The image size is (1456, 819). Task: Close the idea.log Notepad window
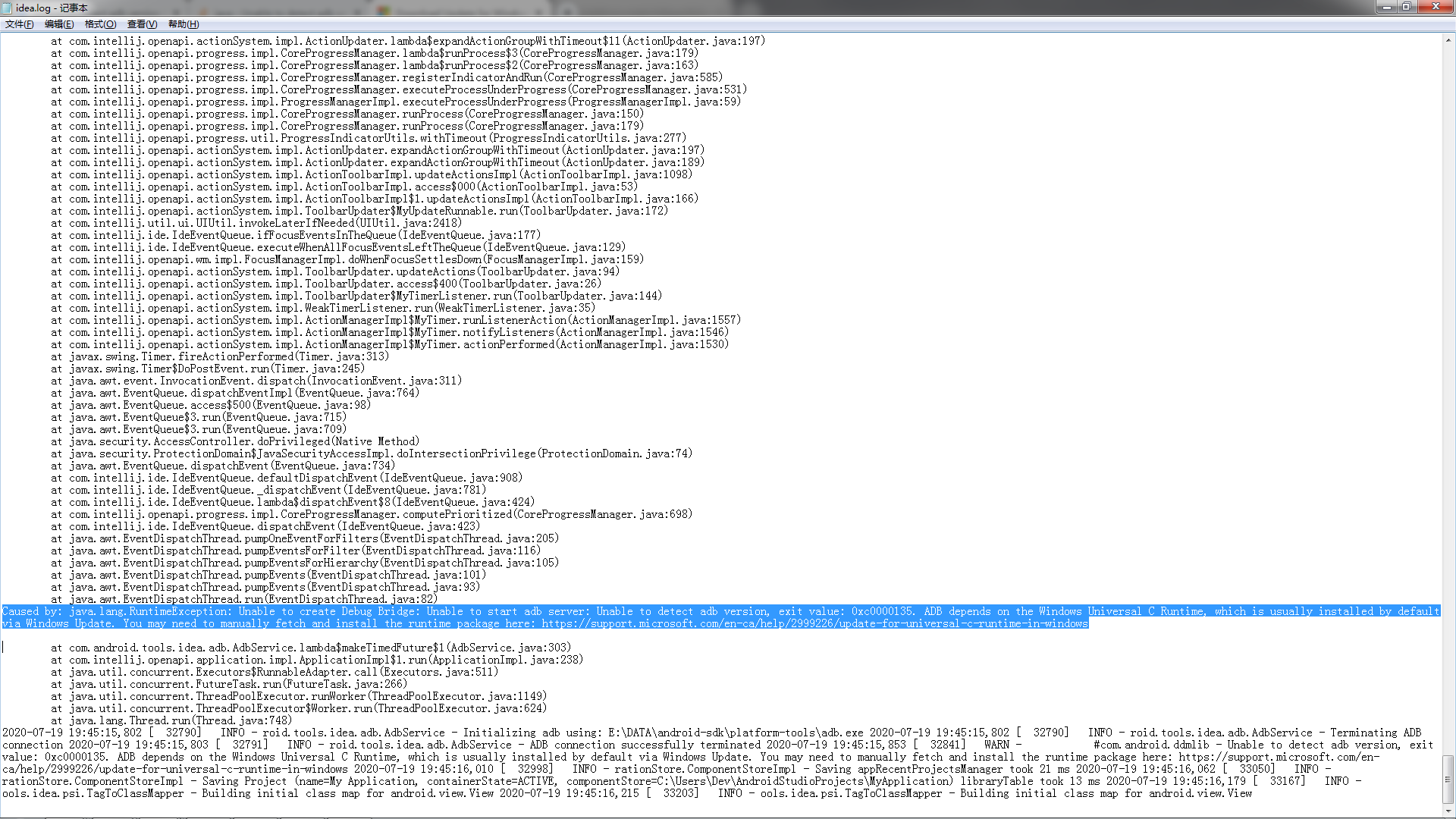tap(1435, 7)
